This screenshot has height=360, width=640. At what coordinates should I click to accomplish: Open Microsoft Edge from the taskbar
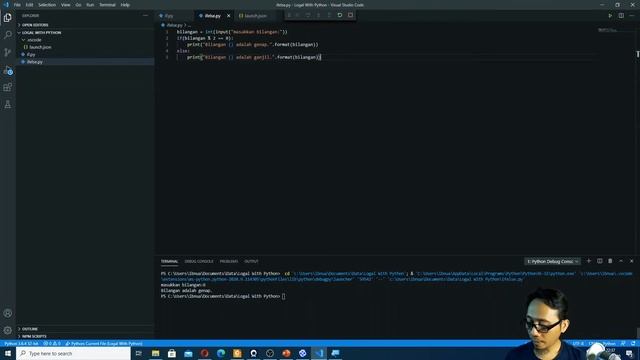click(221, 353)
